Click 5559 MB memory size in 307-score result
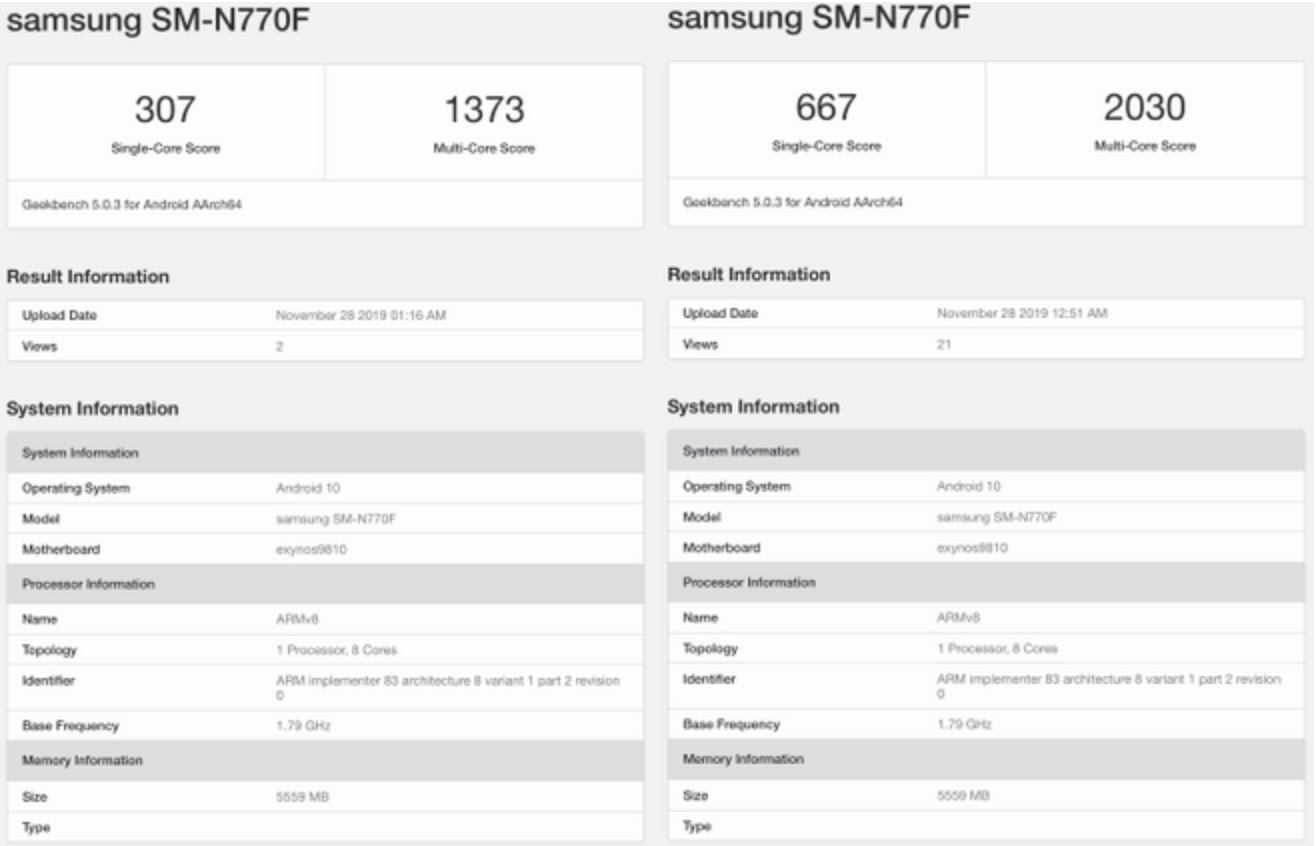Screen dimensions: 1316x846 pos(302,797)
